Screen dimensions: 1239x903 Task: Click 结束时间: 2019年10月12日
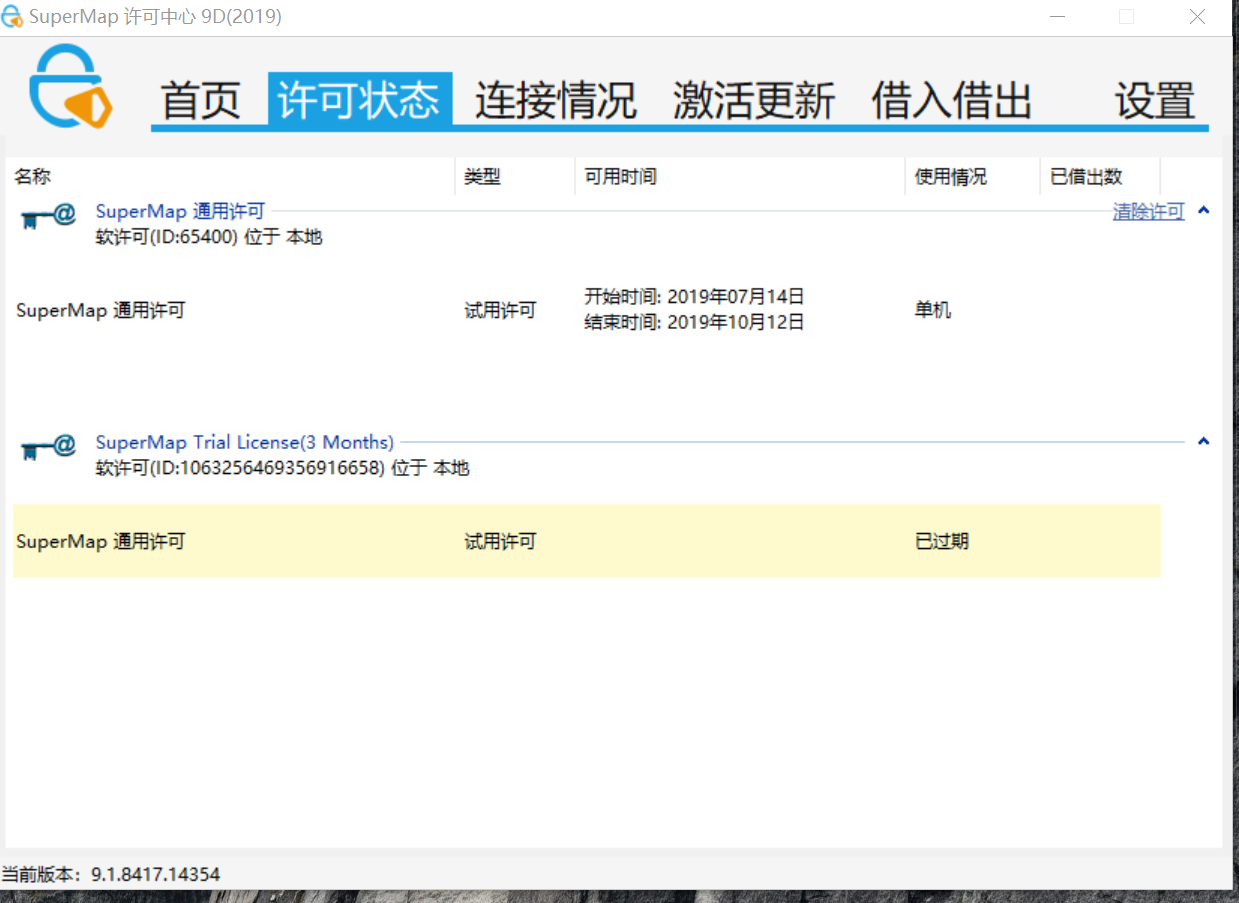click(694, 322)
